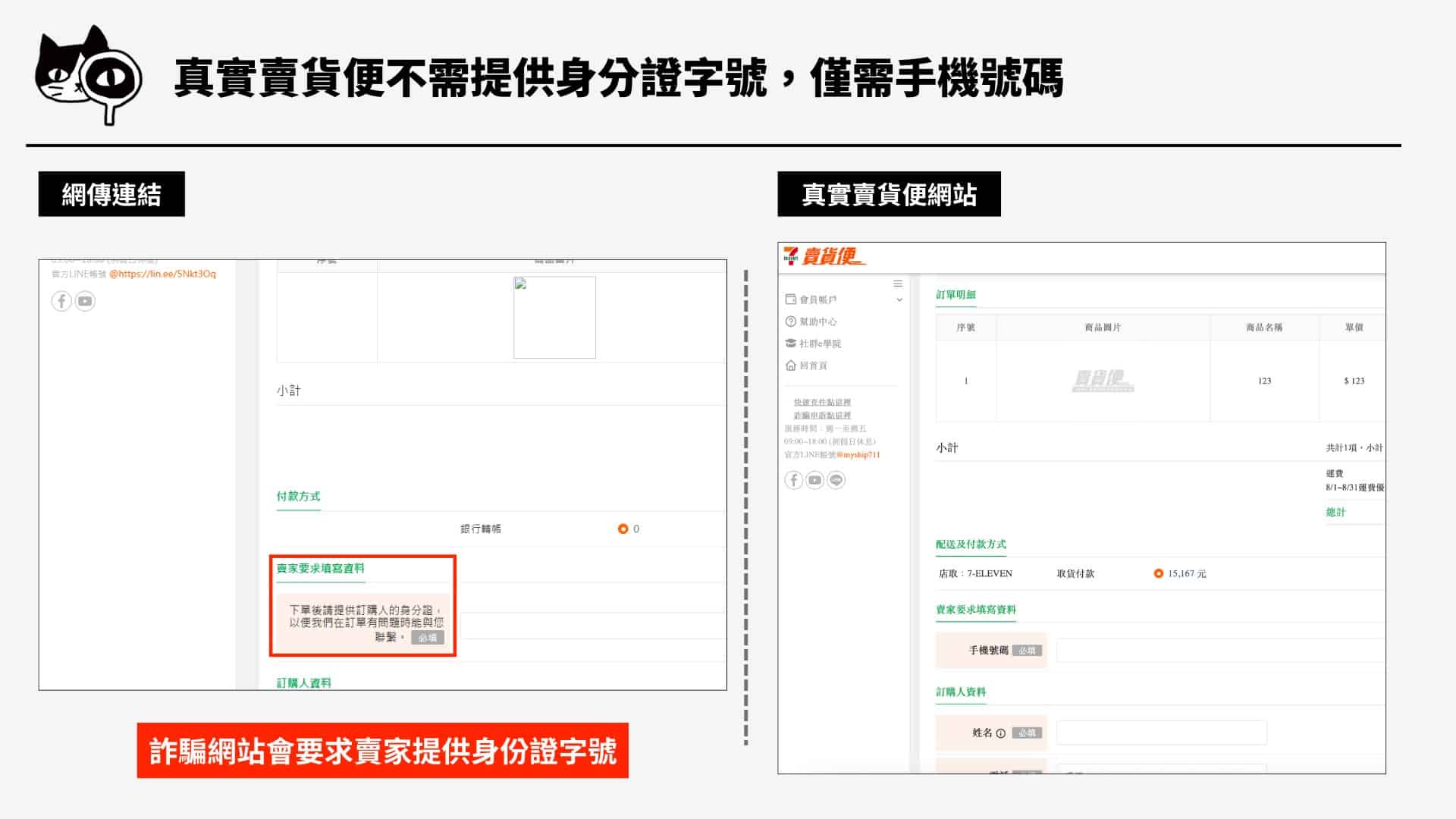
Task: Click the 身分證 request field label
Action: pyautogui.click(x=363, y=623)
